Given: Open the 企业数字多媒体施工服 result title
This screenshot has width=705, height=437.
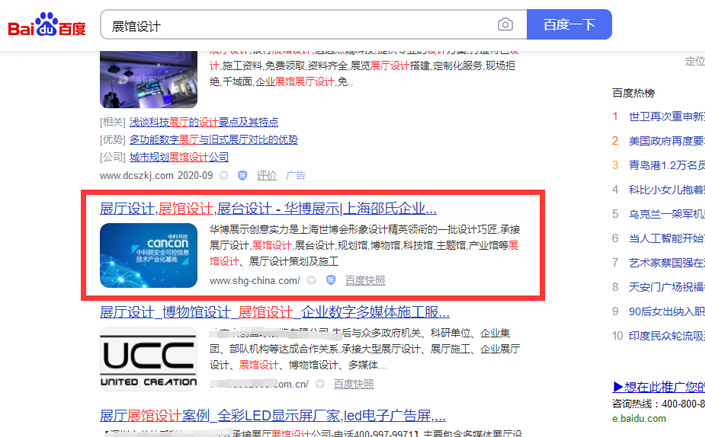Looking at the screenshot, I should [275, 312].
